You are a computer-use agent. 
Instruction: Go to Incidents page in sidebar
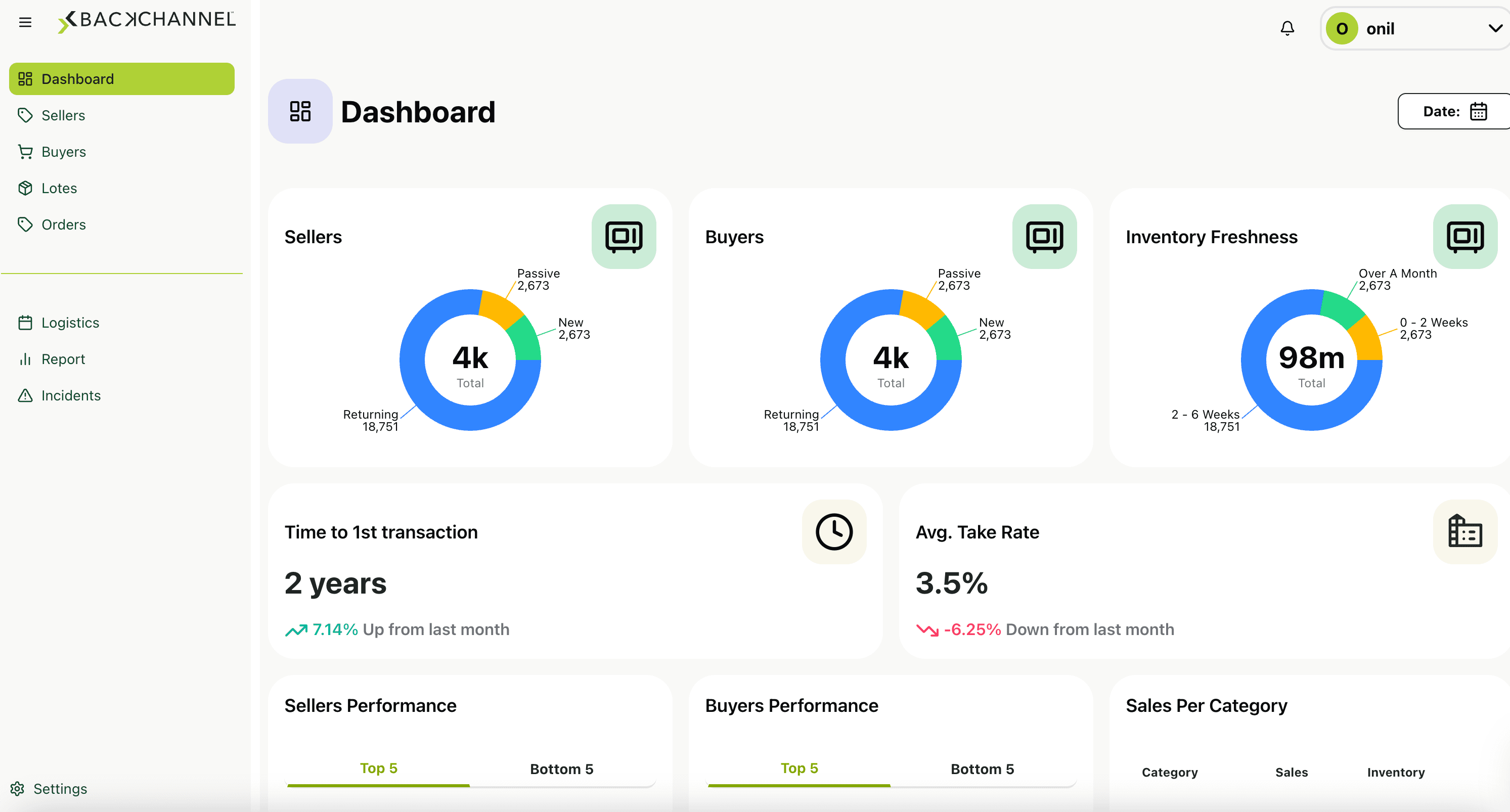pyautogui.click(x=70, y=396)
